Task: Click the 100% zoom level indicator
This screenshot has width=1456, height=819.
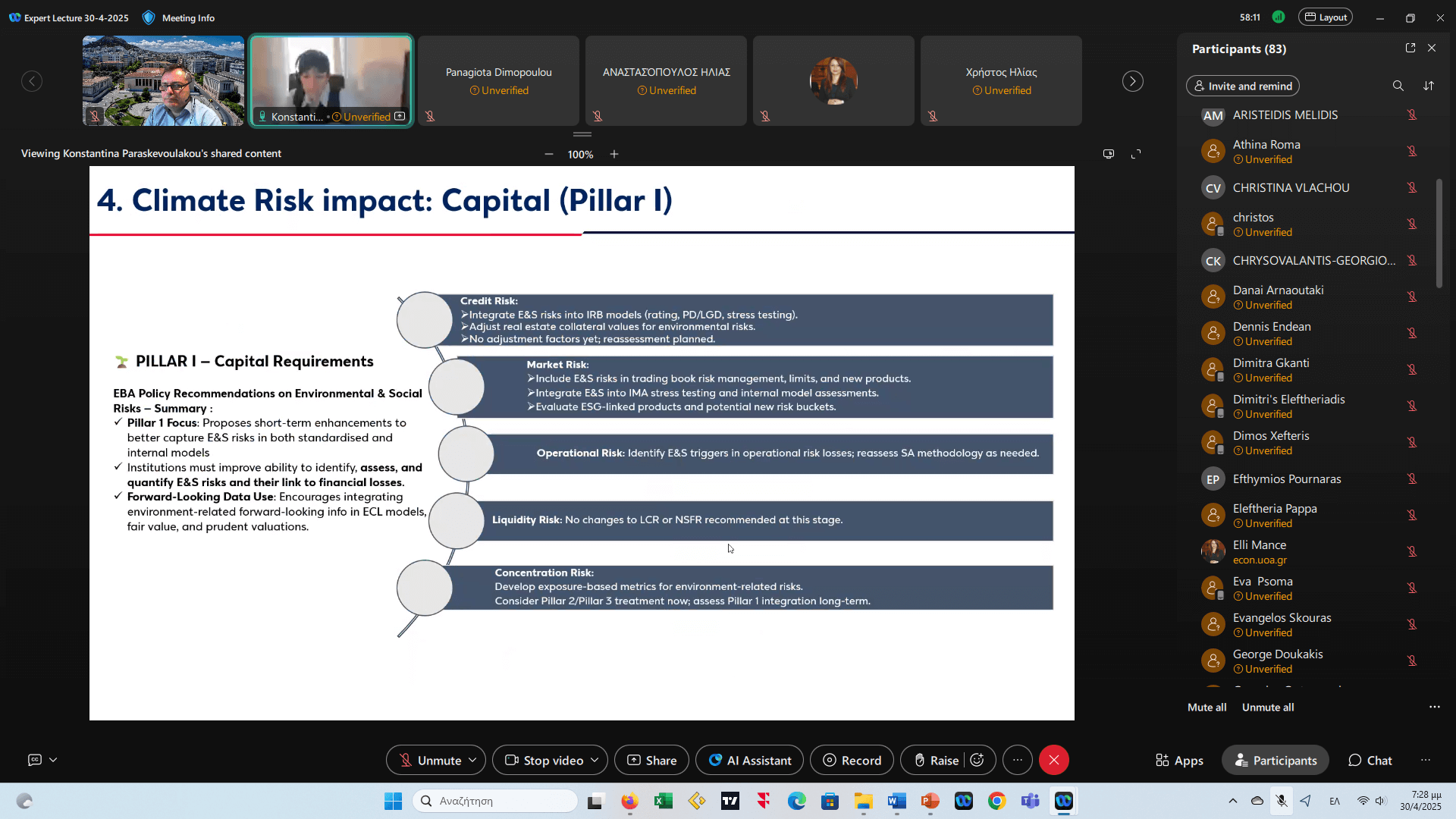Action: 580,154
